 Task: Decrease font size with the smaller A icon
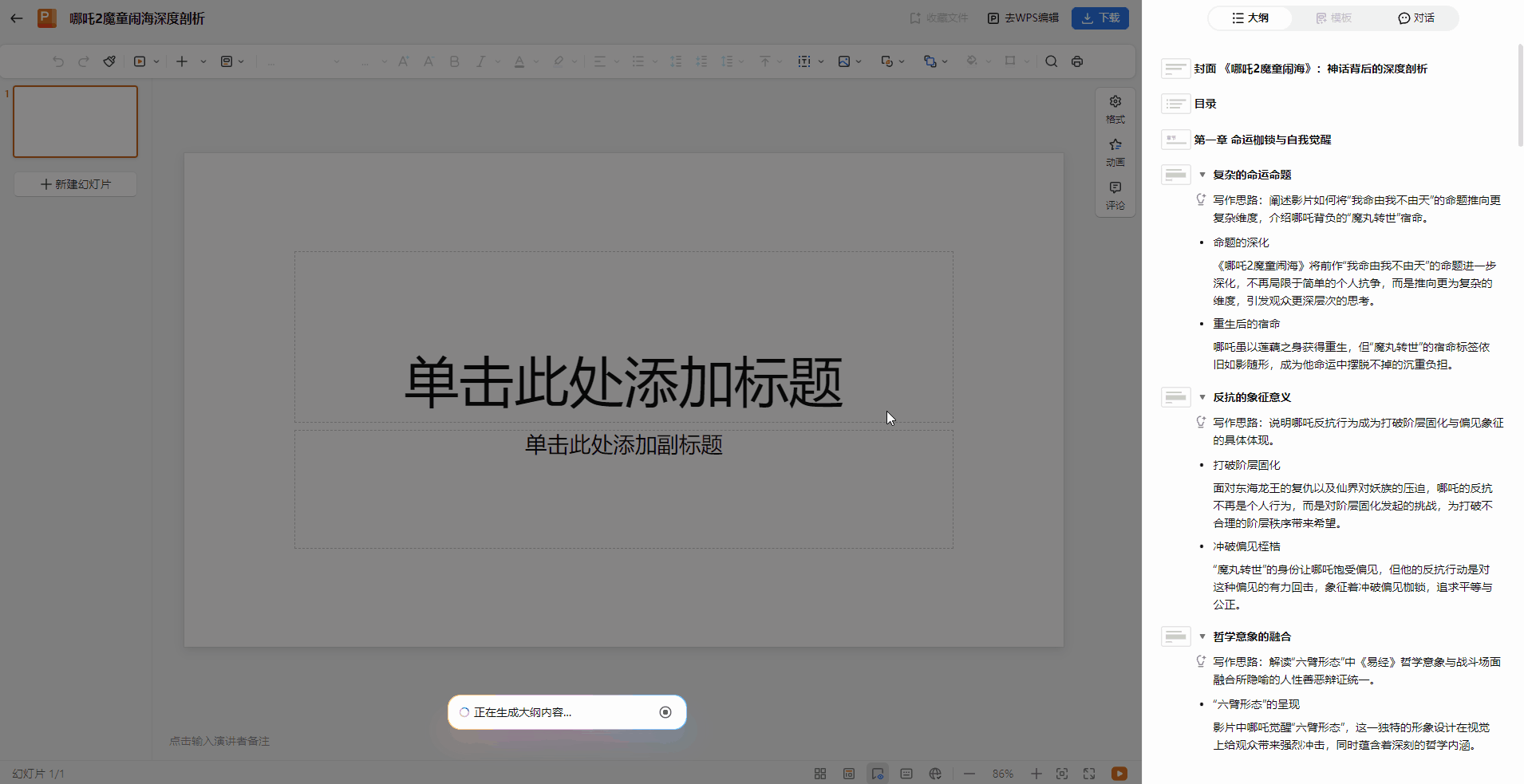(x=428, y=61)
